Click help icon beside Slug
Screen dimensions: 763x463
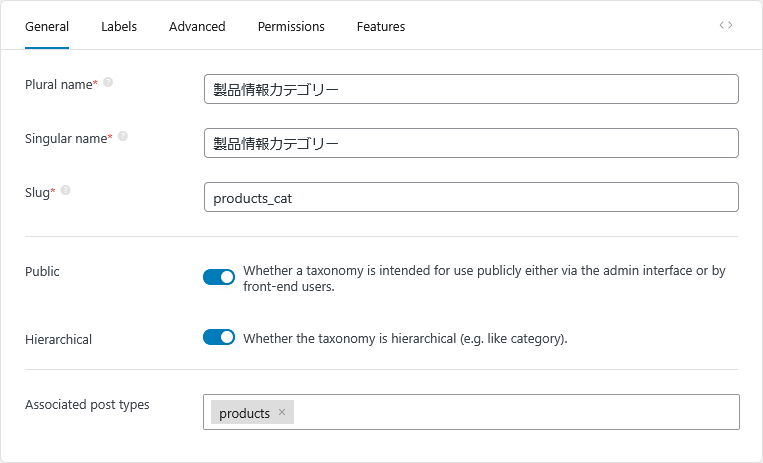click(x=65, y=190)
